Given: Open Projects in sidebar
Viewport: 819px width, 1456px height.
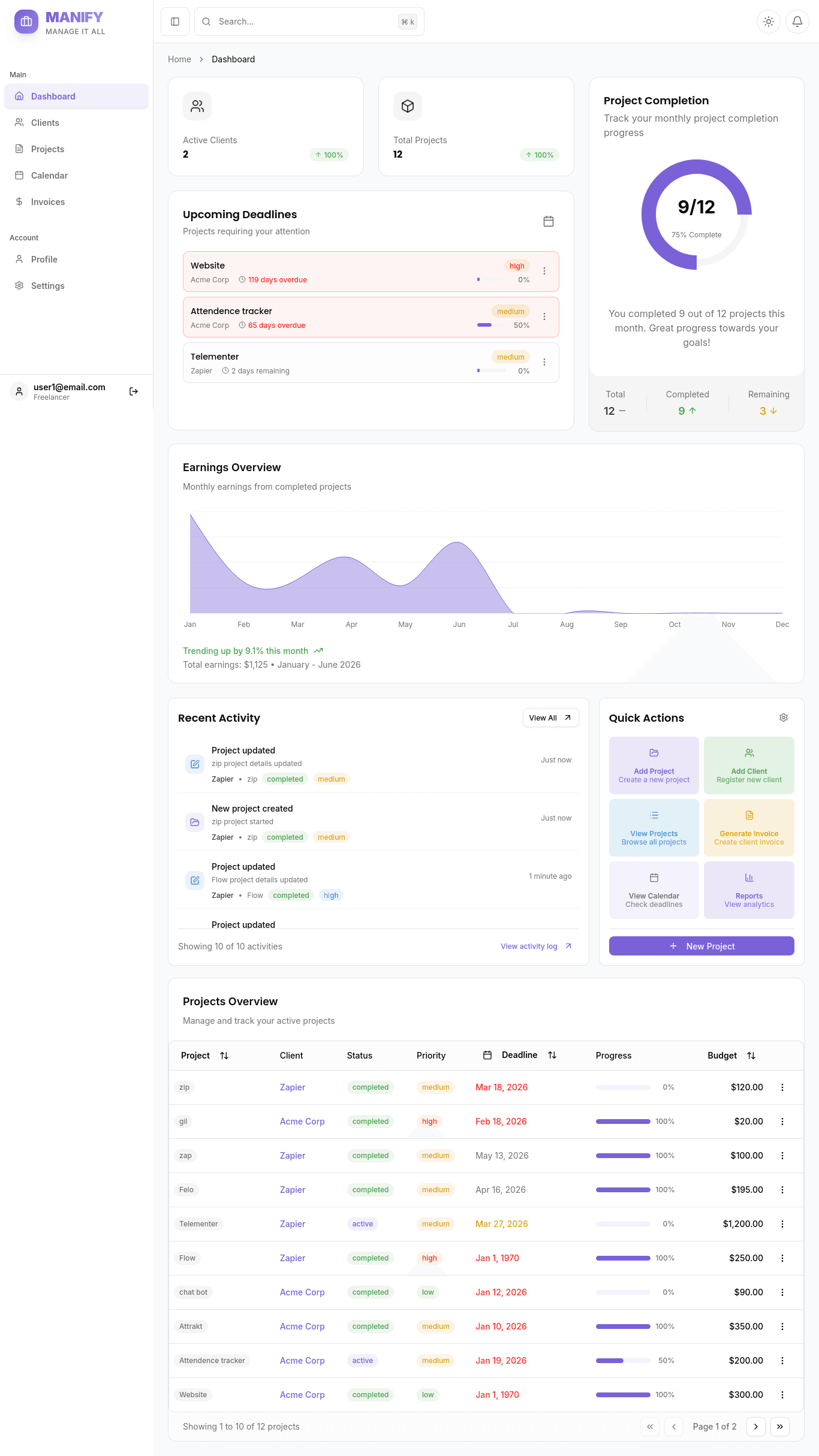Looking at the screenshot, I should pos(76,149).
